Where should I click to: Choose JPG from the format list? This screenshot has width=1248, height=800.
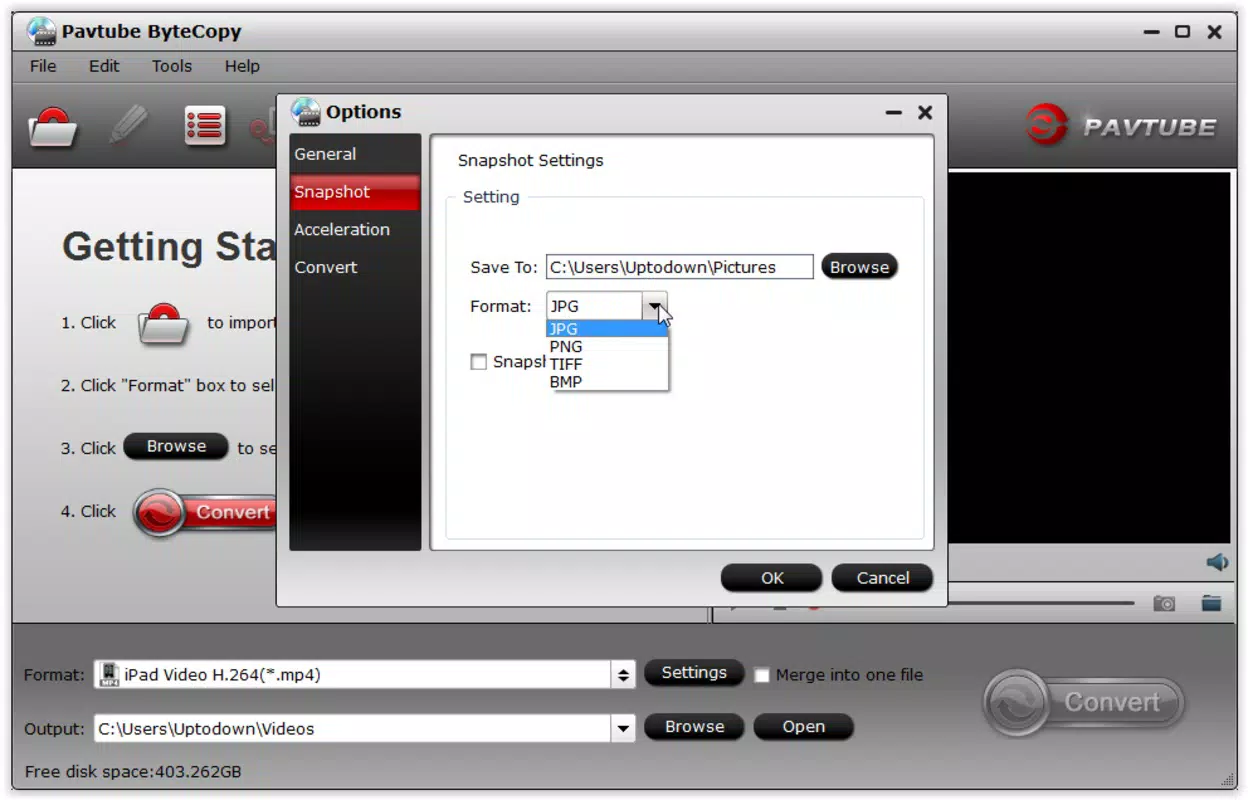pos(607,329)
